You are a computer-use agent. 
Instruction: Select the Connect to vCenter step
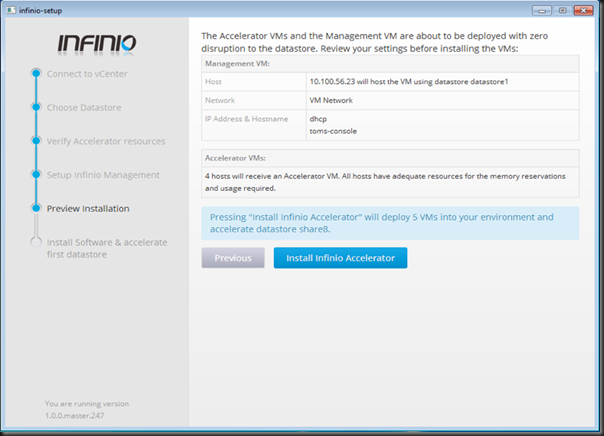click(x=87, y=74)
